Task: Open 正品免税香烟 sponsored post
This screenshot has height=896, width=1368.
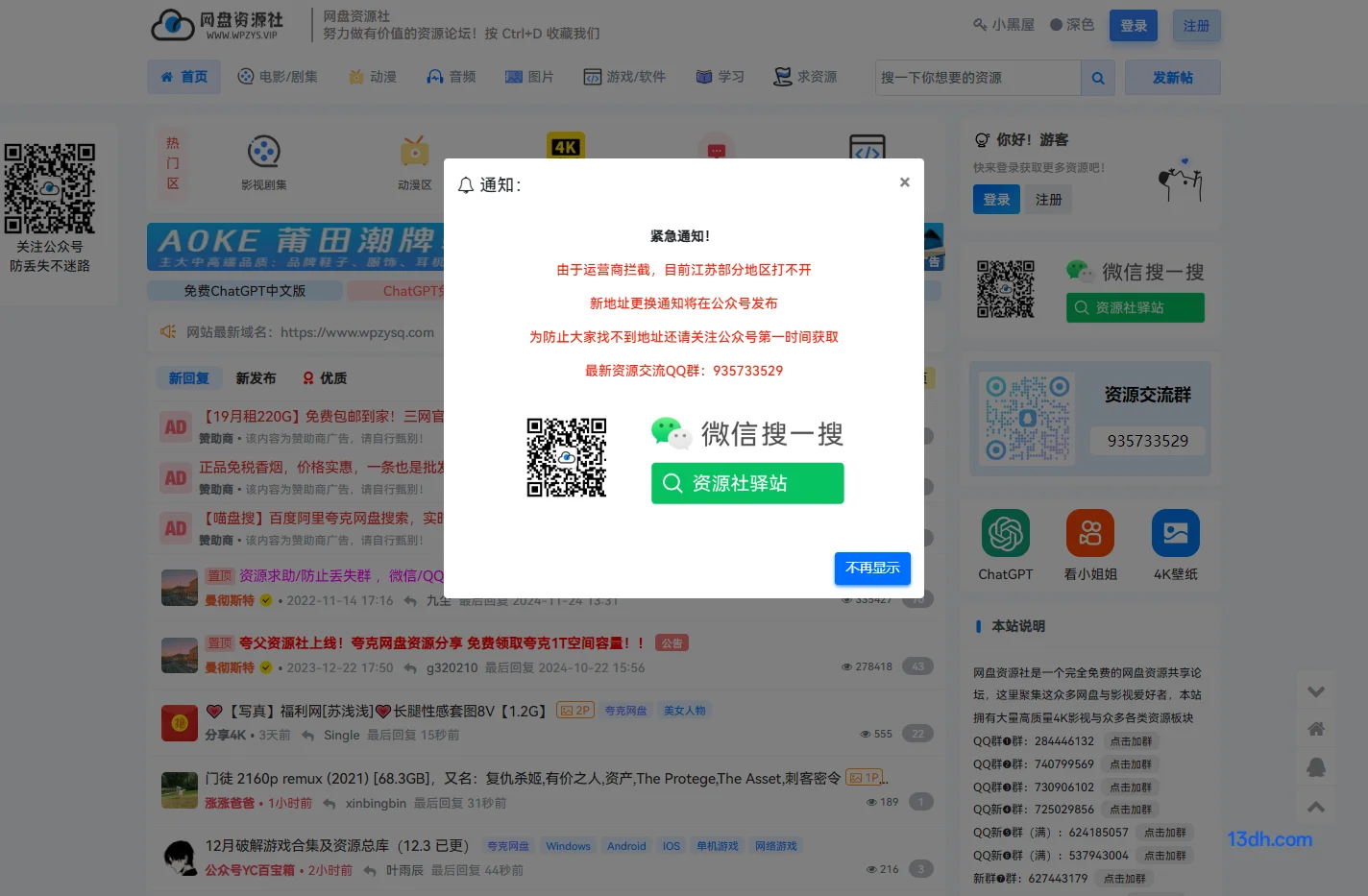Action: point(324,468)
